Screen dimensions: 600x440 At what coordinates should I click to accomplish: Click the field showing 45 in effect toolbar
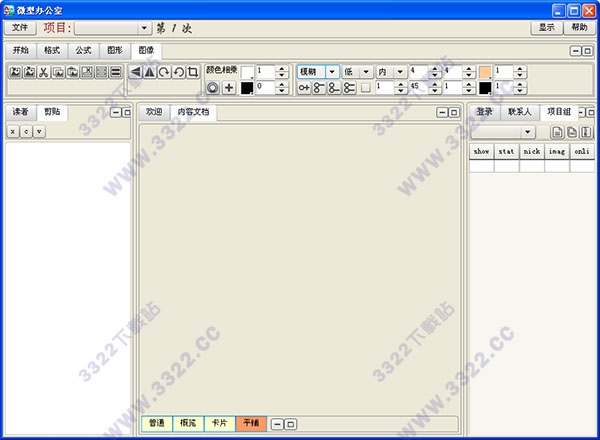point(419,88)
